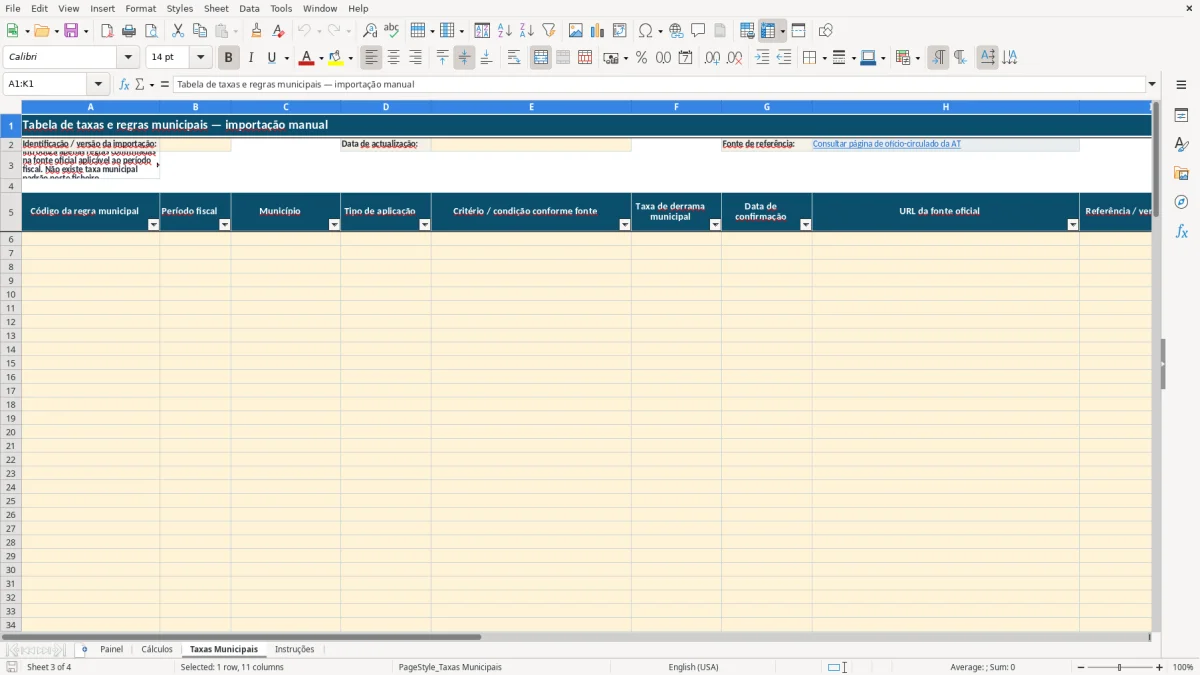Image resolution: width=1200 pixels, height=675 pixels.
Task: Toggle Align Left
Action: [x=371, y=58]
